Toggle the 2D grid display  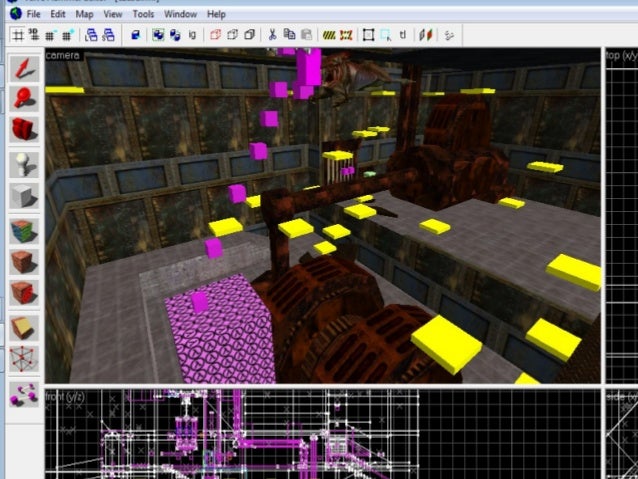pyautogui.click(x=17, y=35)
